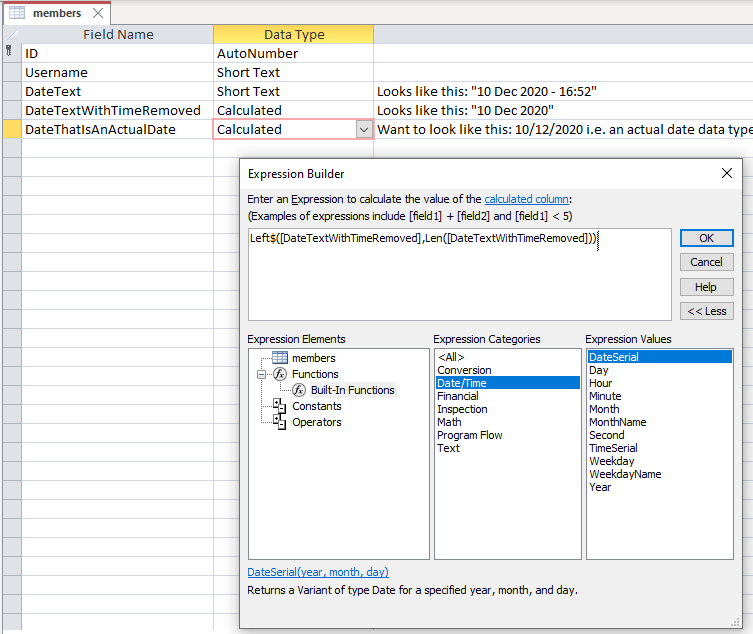The image size is (753, 634).
Task: Click AutoNumber data type cell
Action: [x=293, y=53]
